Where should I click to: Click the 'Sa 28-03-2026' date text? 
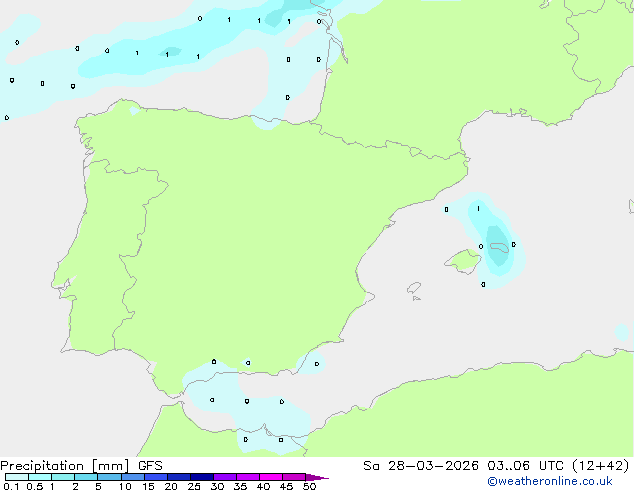(x=421, y=466)
